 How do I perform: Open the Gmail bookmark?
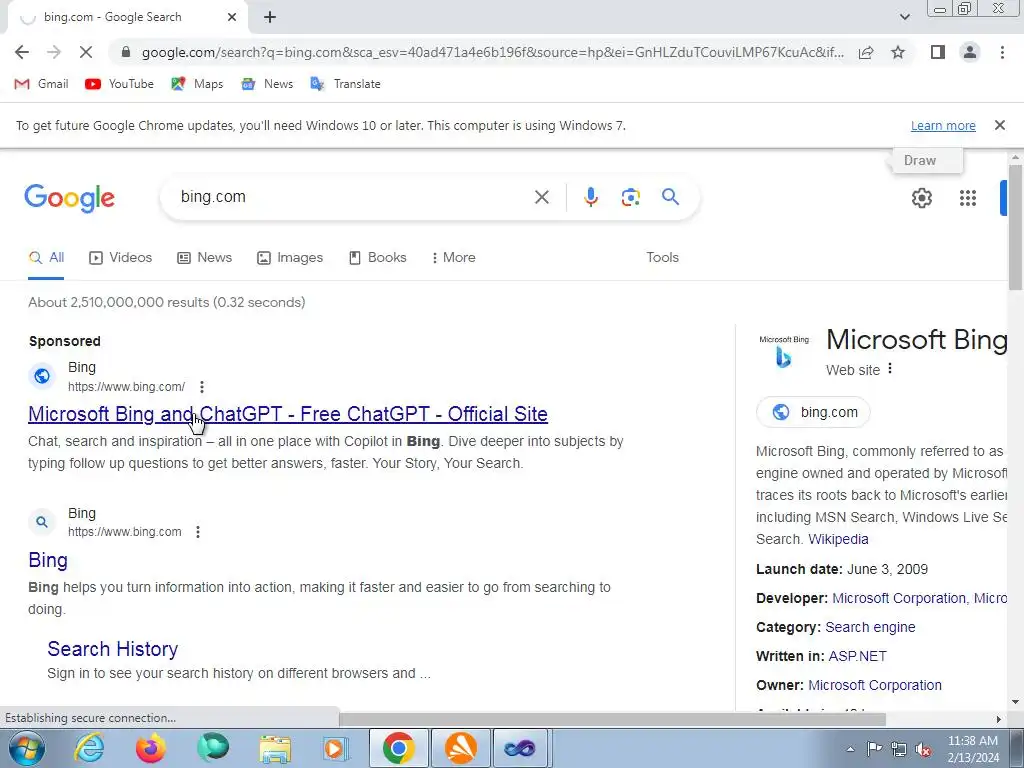tap(41, 84)
